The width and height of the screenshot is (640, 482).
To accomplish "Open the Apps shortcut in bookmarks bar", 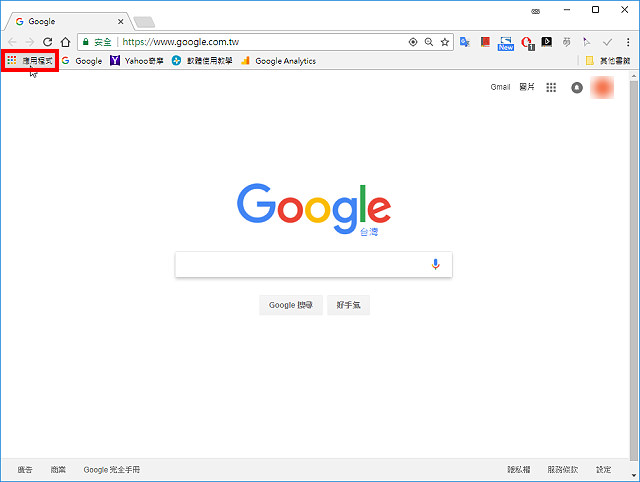I will (30, 61).
